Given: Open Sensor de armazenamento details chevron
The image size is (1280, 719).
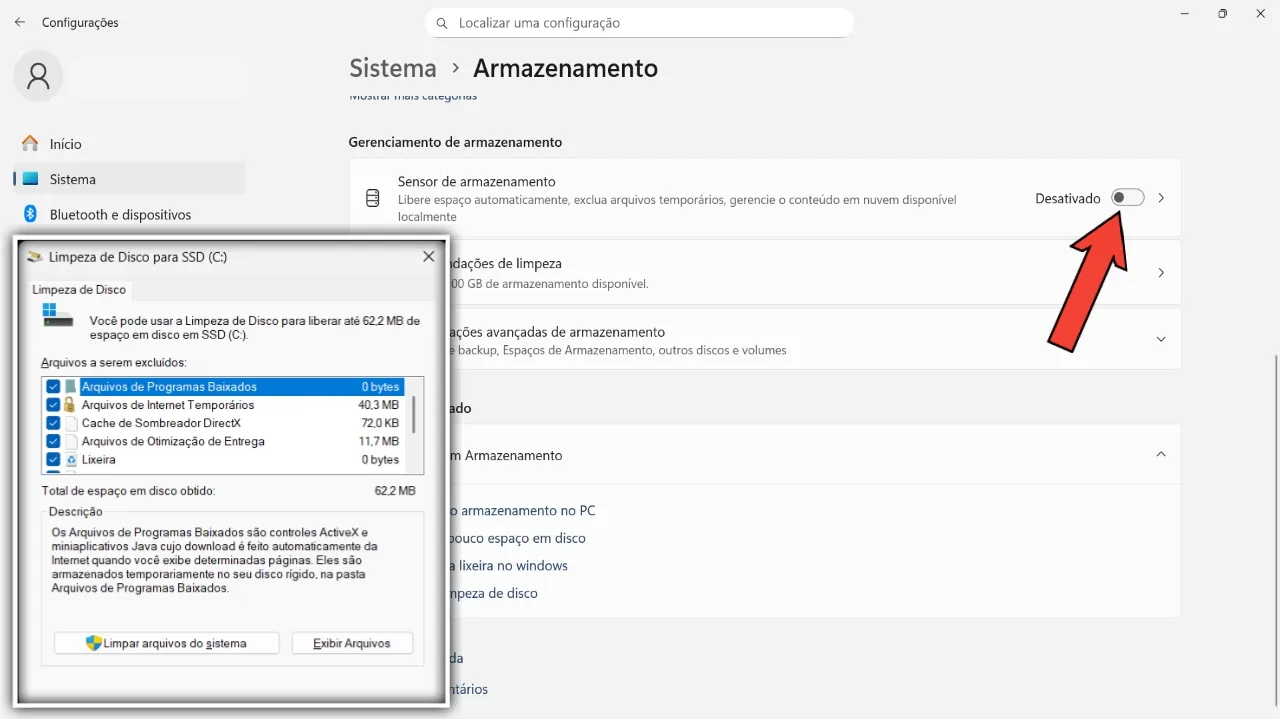Looking at the screenshot, I should (x=1160, y=197).
